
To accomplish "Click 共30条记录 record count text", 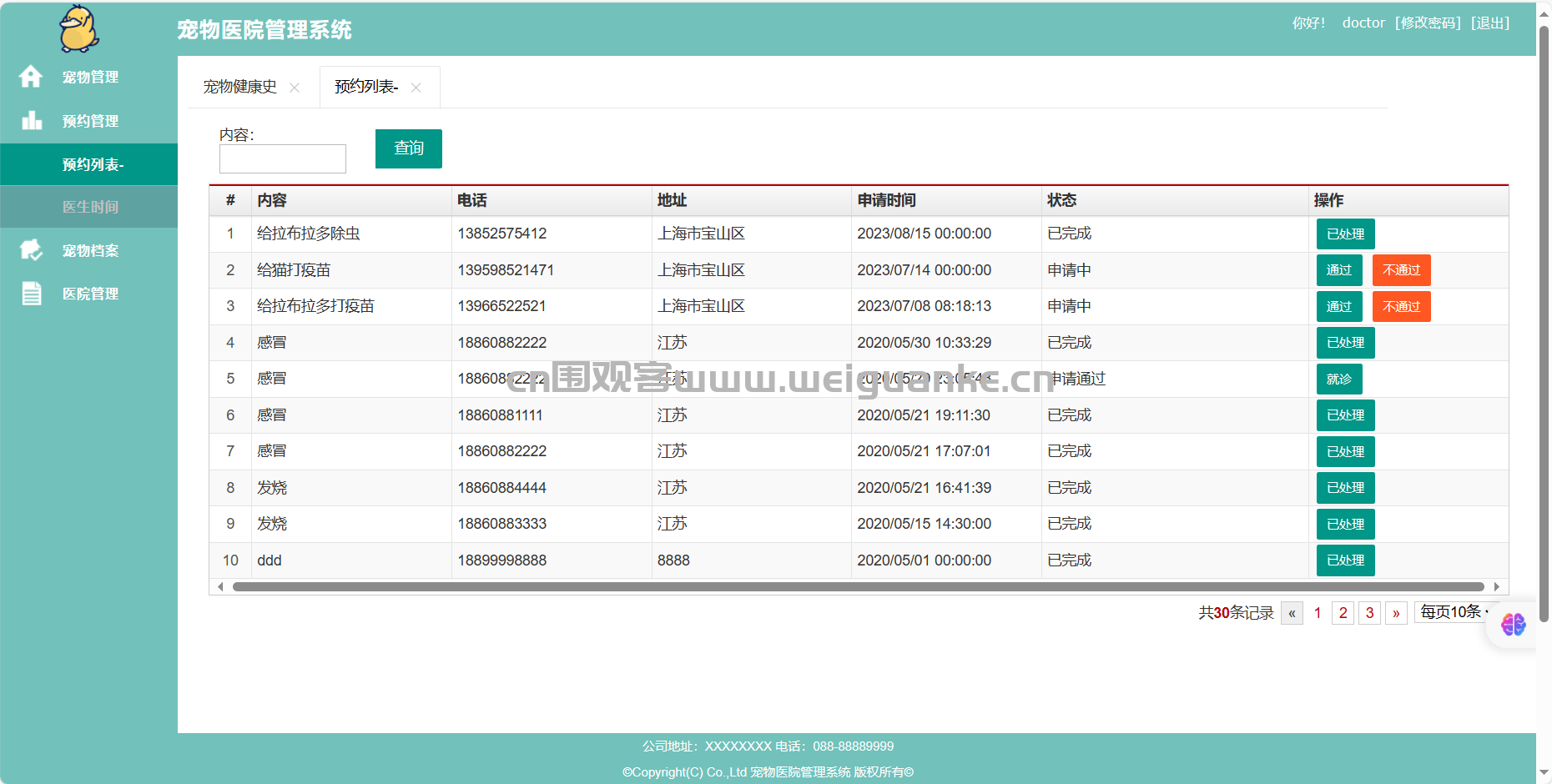I will (1237, 613).
